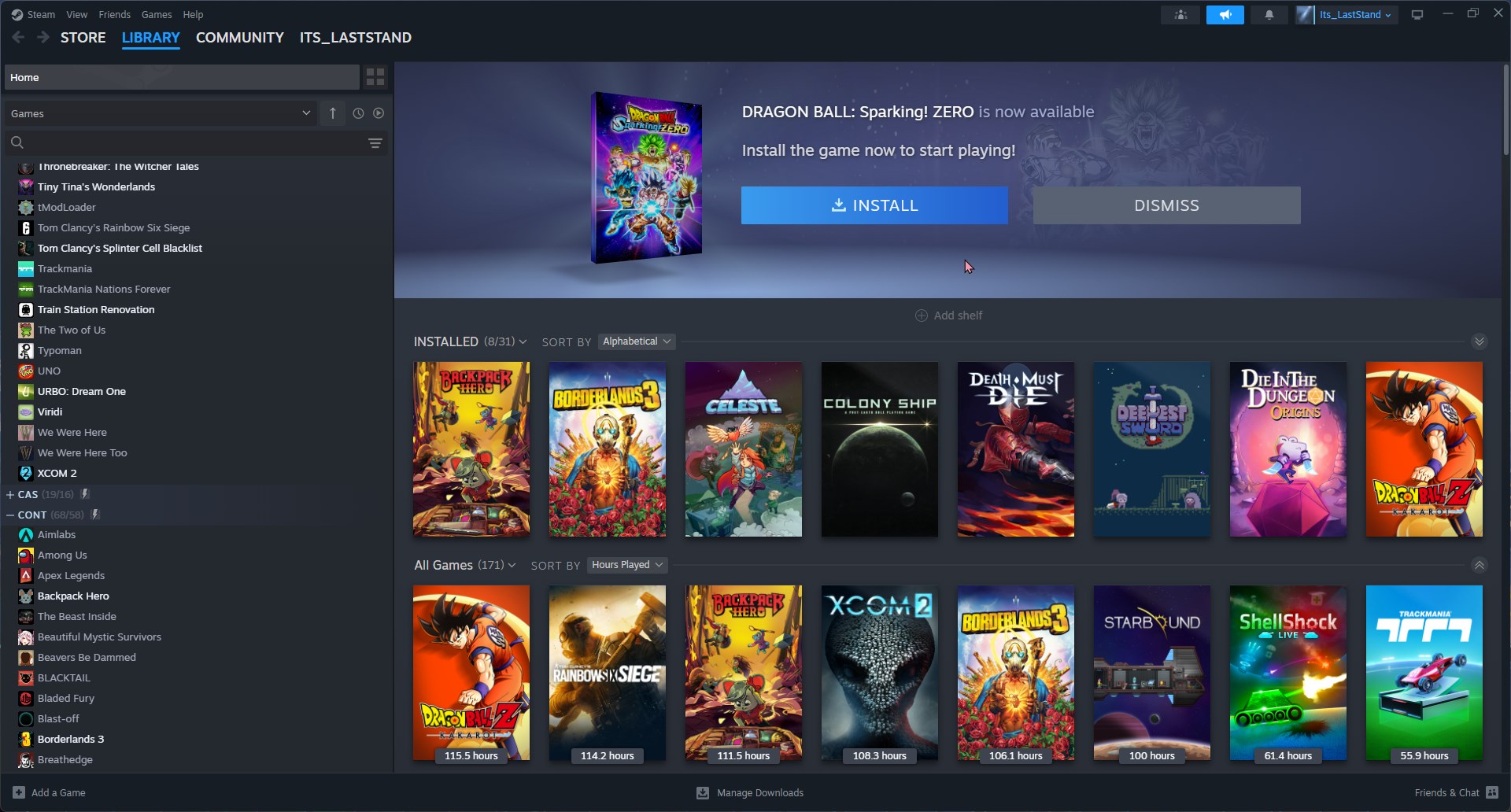Click the Manage Downloads icon
Viewport: 1511px width, 812px height.
pyautogui.click(x=703, y=792)
